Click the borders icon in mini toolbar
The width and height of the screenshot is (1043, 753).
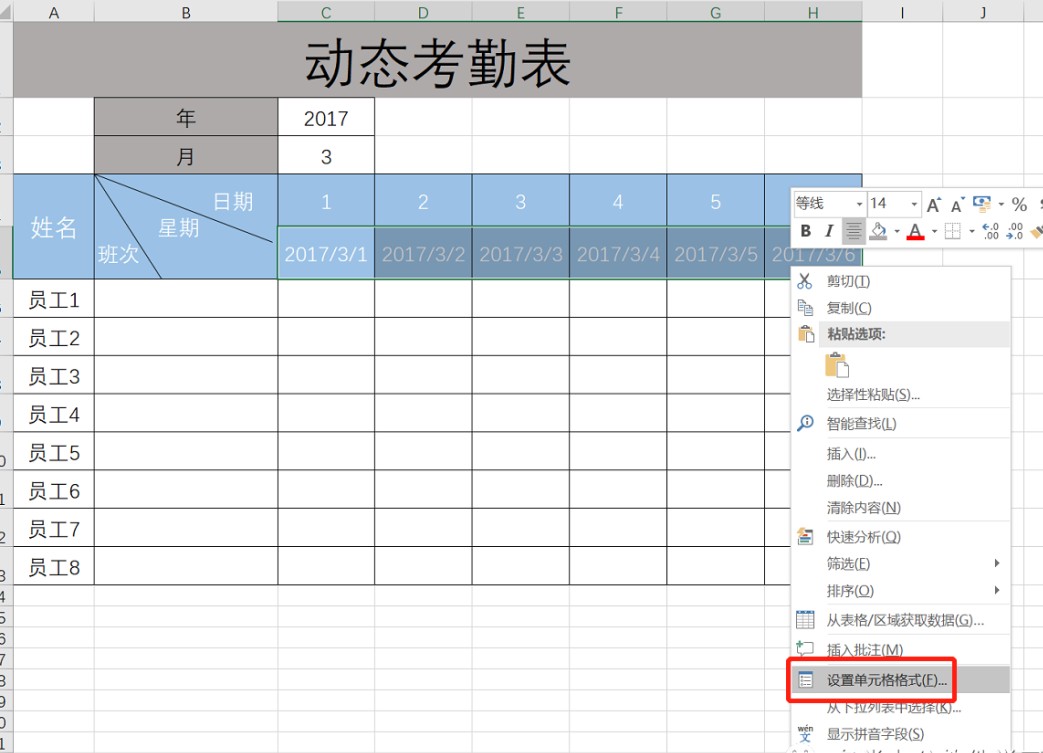click(953, 231)
